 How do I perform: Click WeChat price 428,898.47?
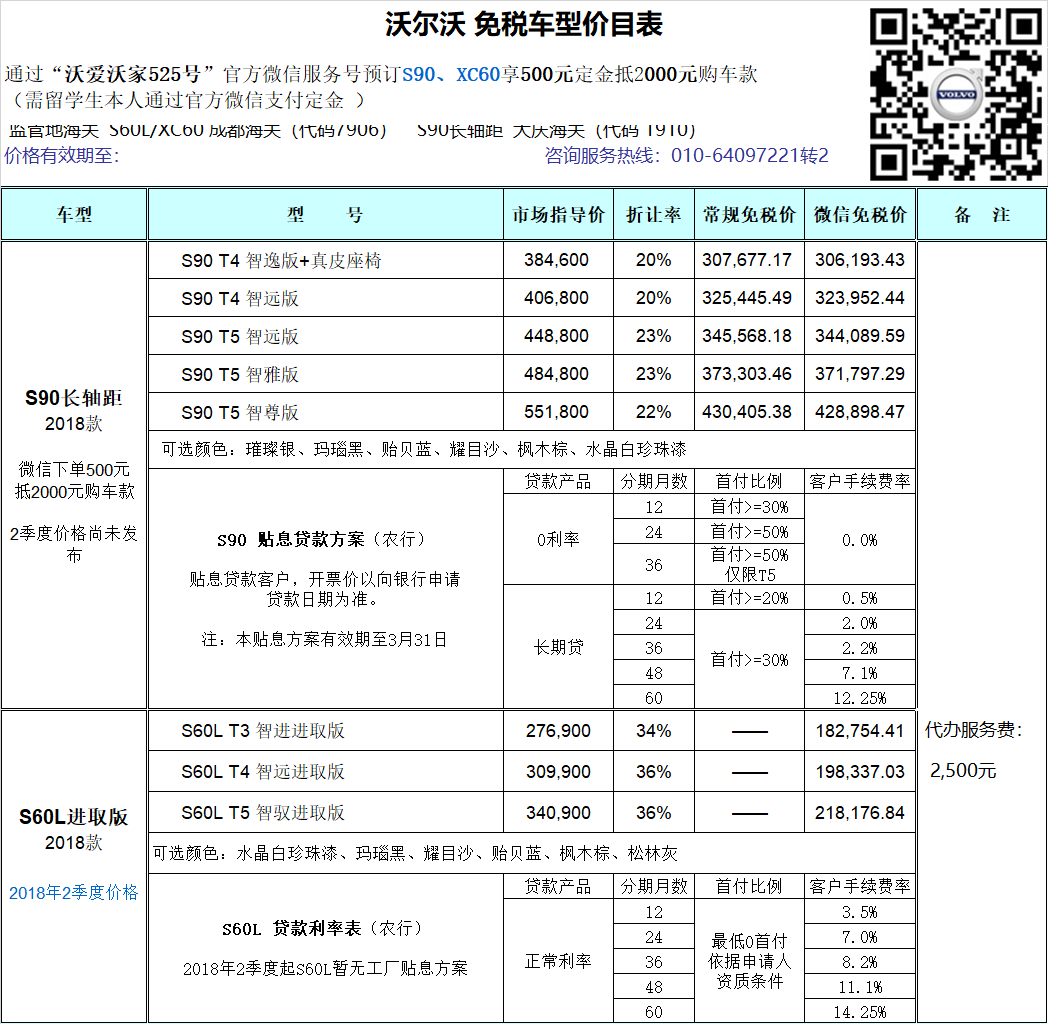(x=860, y=412)
